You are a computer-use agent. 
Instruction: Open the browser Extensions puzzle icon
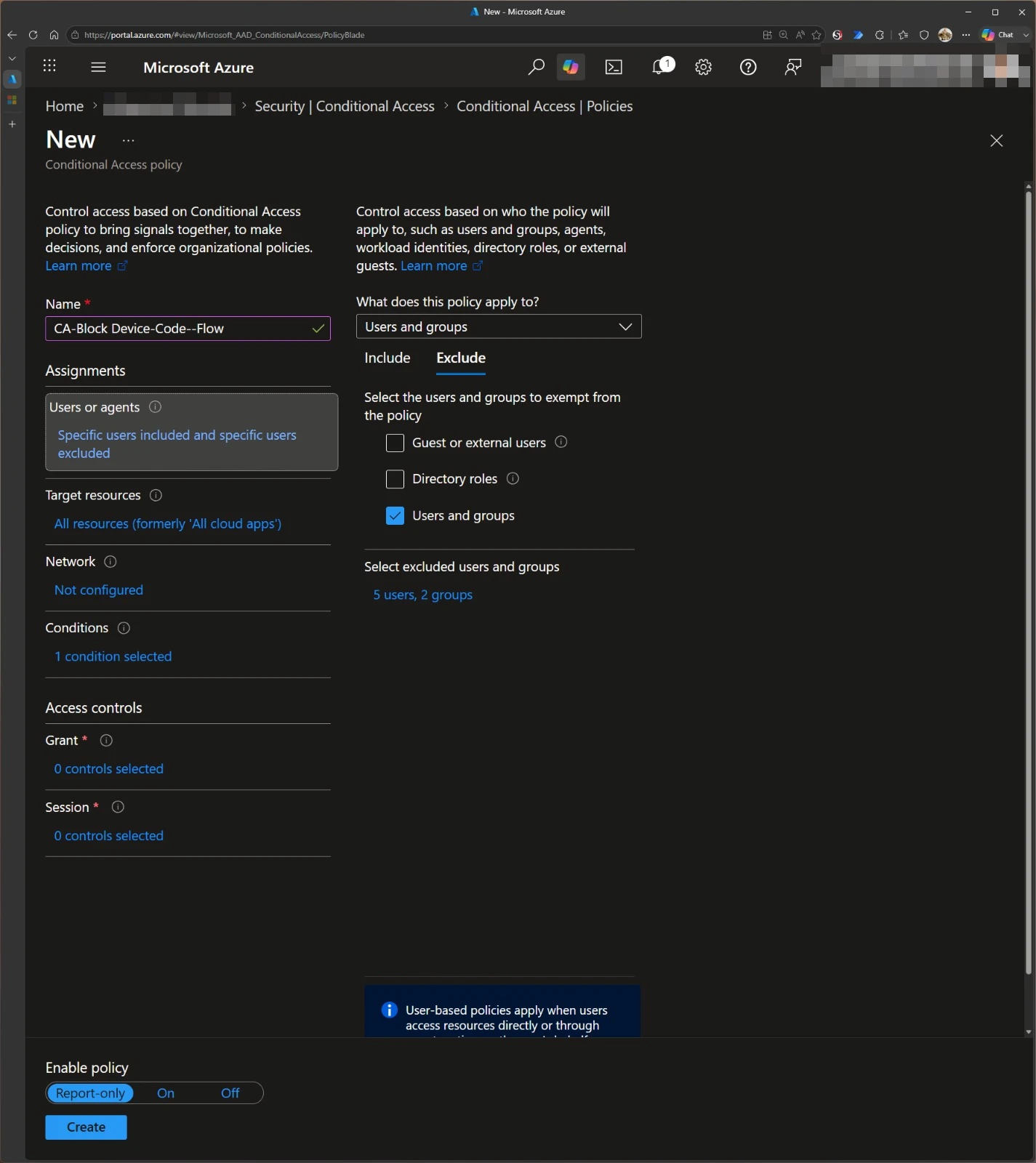tap(880, 35)
